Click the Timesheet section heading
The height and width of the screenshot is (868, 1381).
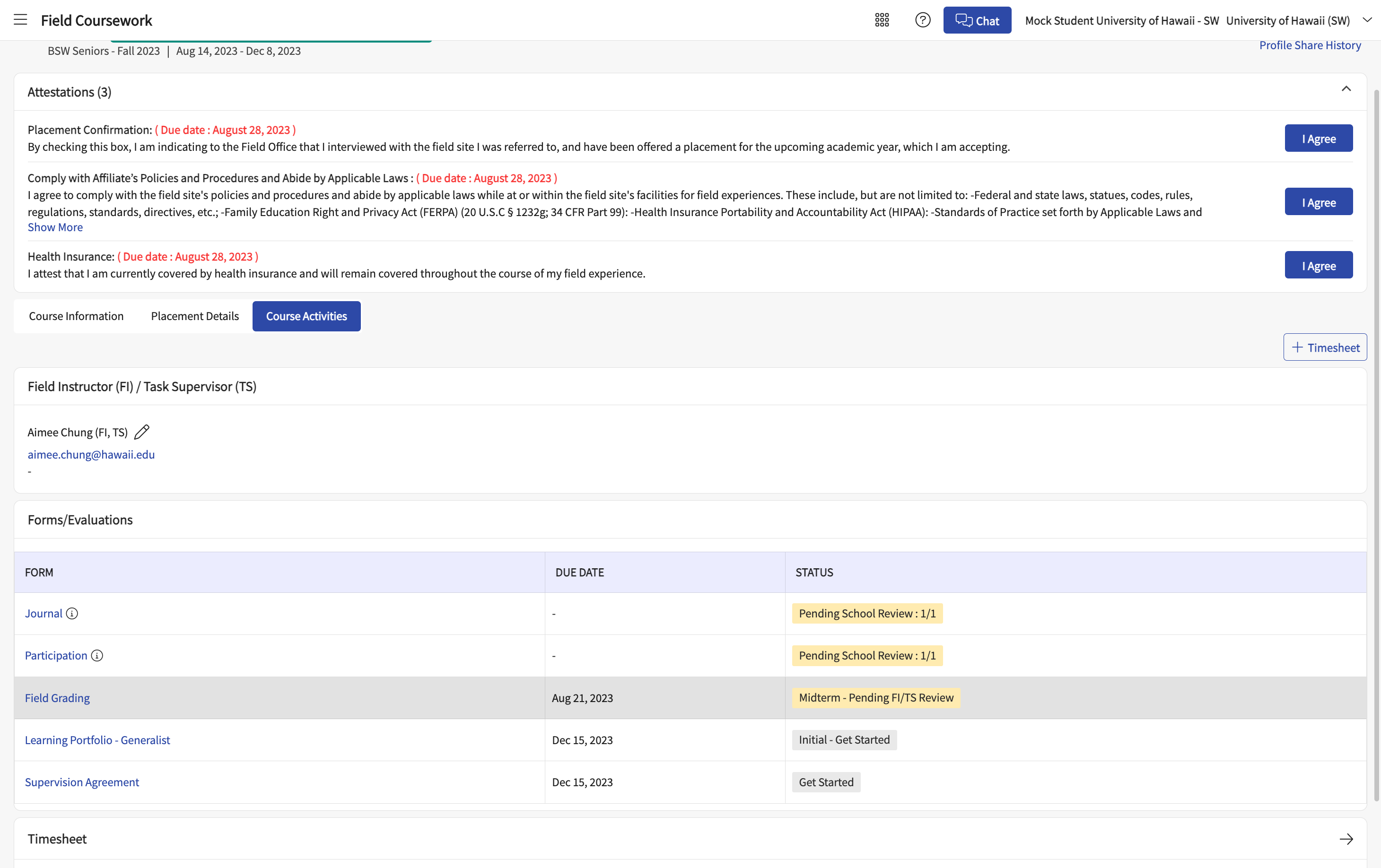(57, 839)
